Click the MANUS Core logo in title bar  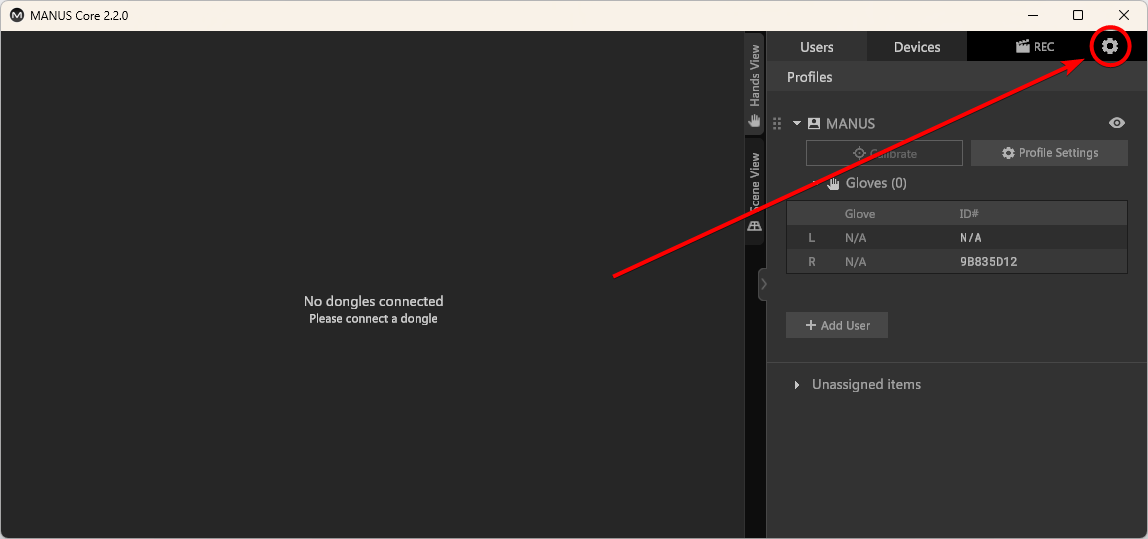[x=16, y=15]
